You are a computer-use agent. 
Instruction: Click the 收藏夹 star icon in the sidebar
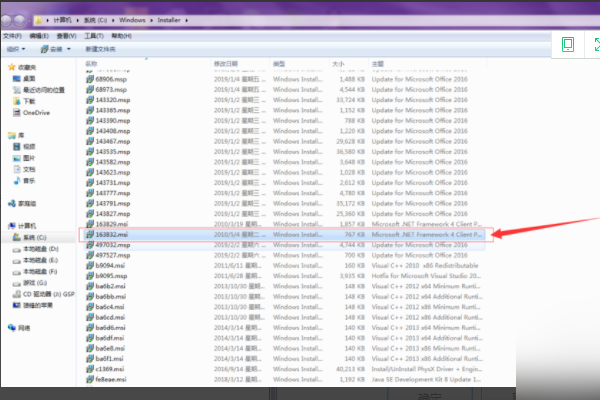pyautogui.click(x=12, y=67)
